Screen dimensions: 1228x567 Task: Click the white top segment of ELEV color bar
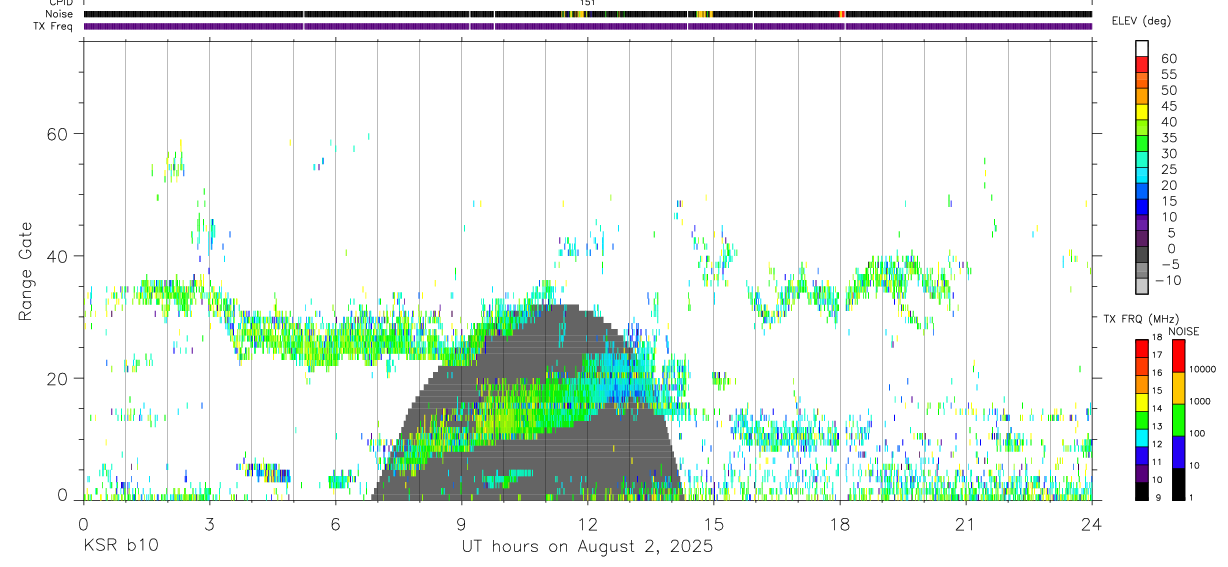pyautogui.click(x=1142, y=47)
